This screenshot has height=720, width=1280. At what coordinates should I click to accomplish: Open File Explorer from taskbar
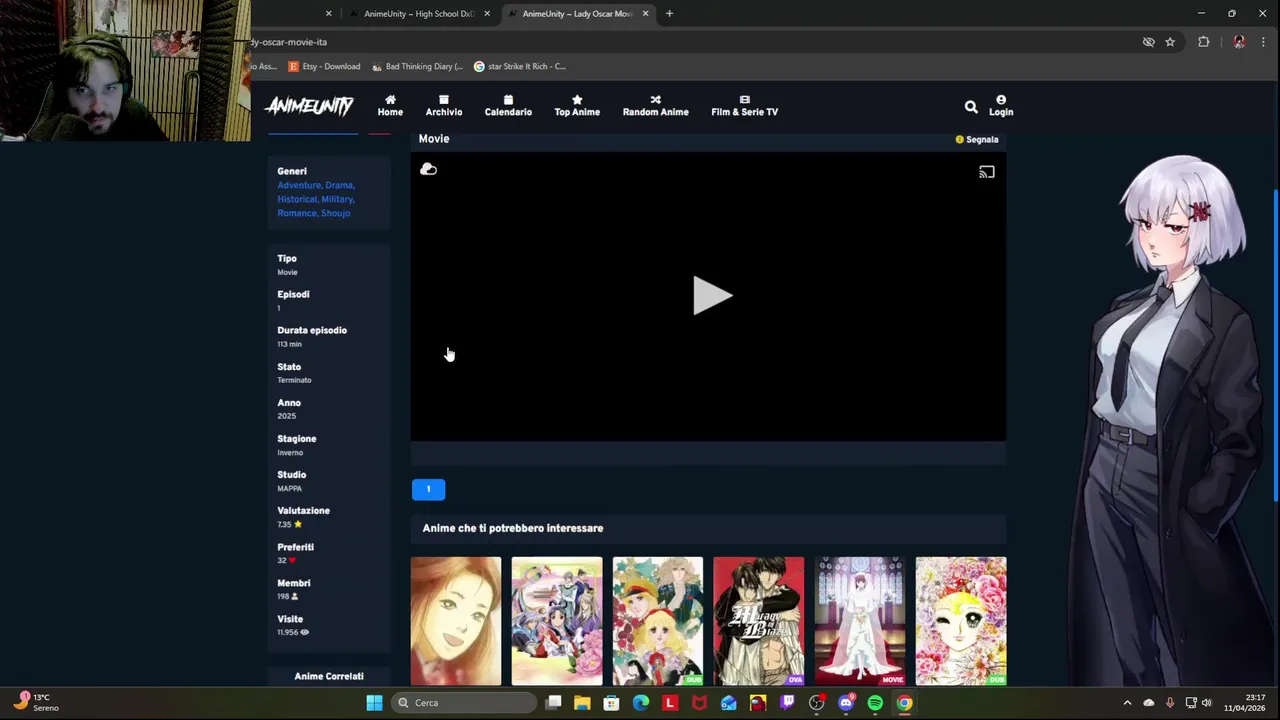point(582,703)
